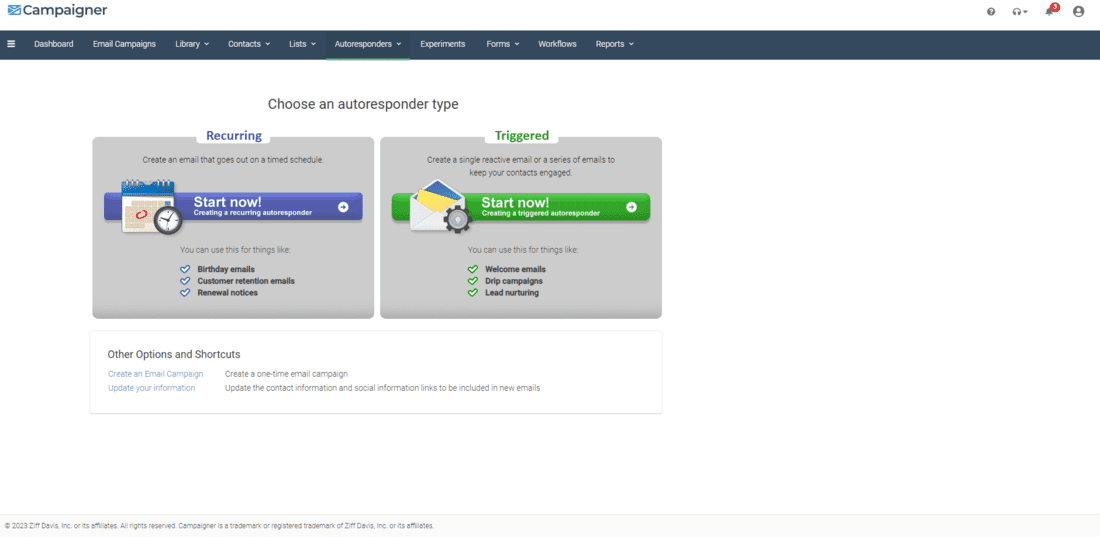Open the user account profile icon

(x=1078, y=12)
